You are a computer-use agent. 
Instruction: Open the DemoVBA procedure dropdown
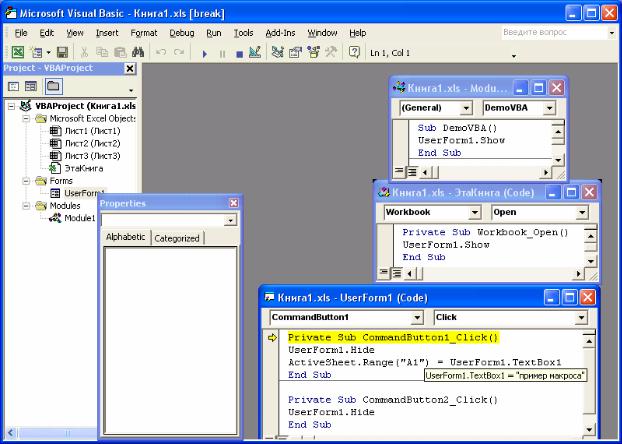tap(549, 108)
